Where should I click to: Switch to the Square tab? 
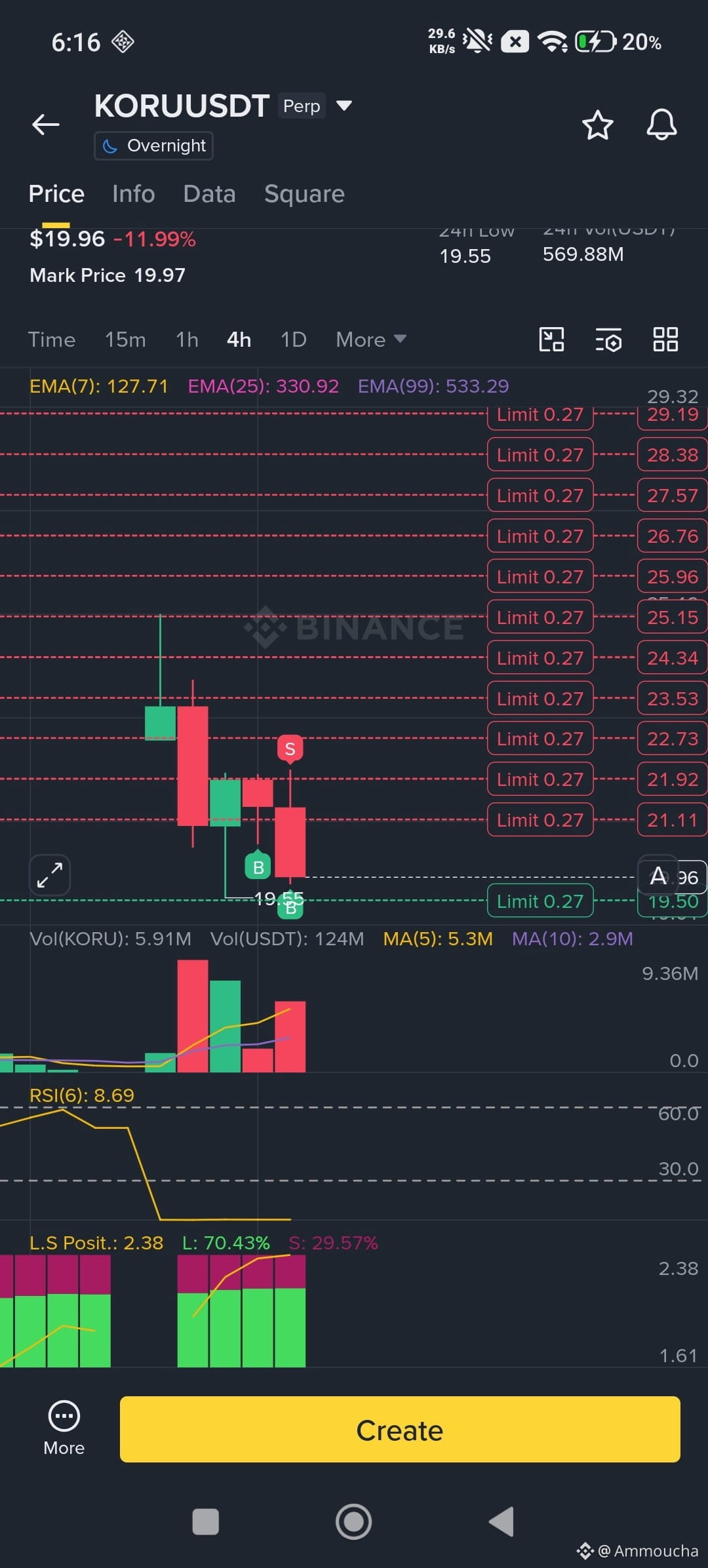[x=304, y=194]
